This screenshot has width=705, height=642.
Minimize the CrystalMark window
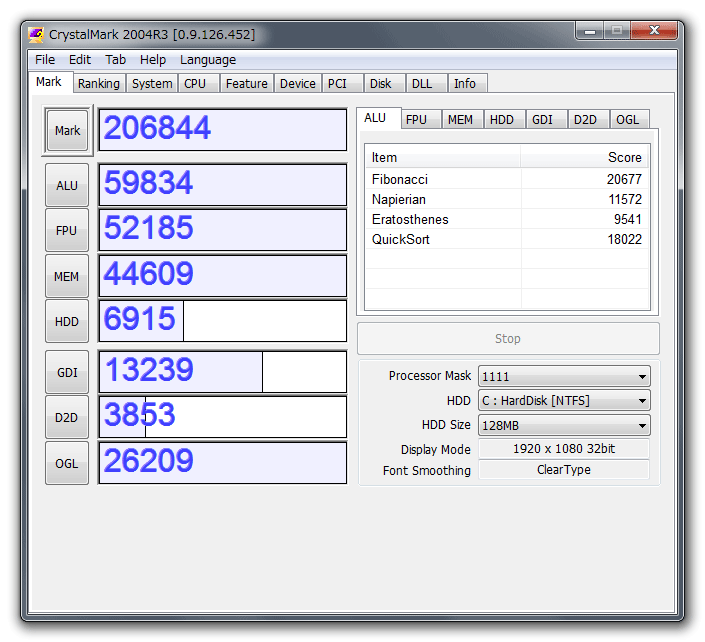click(x=590, y=31)
